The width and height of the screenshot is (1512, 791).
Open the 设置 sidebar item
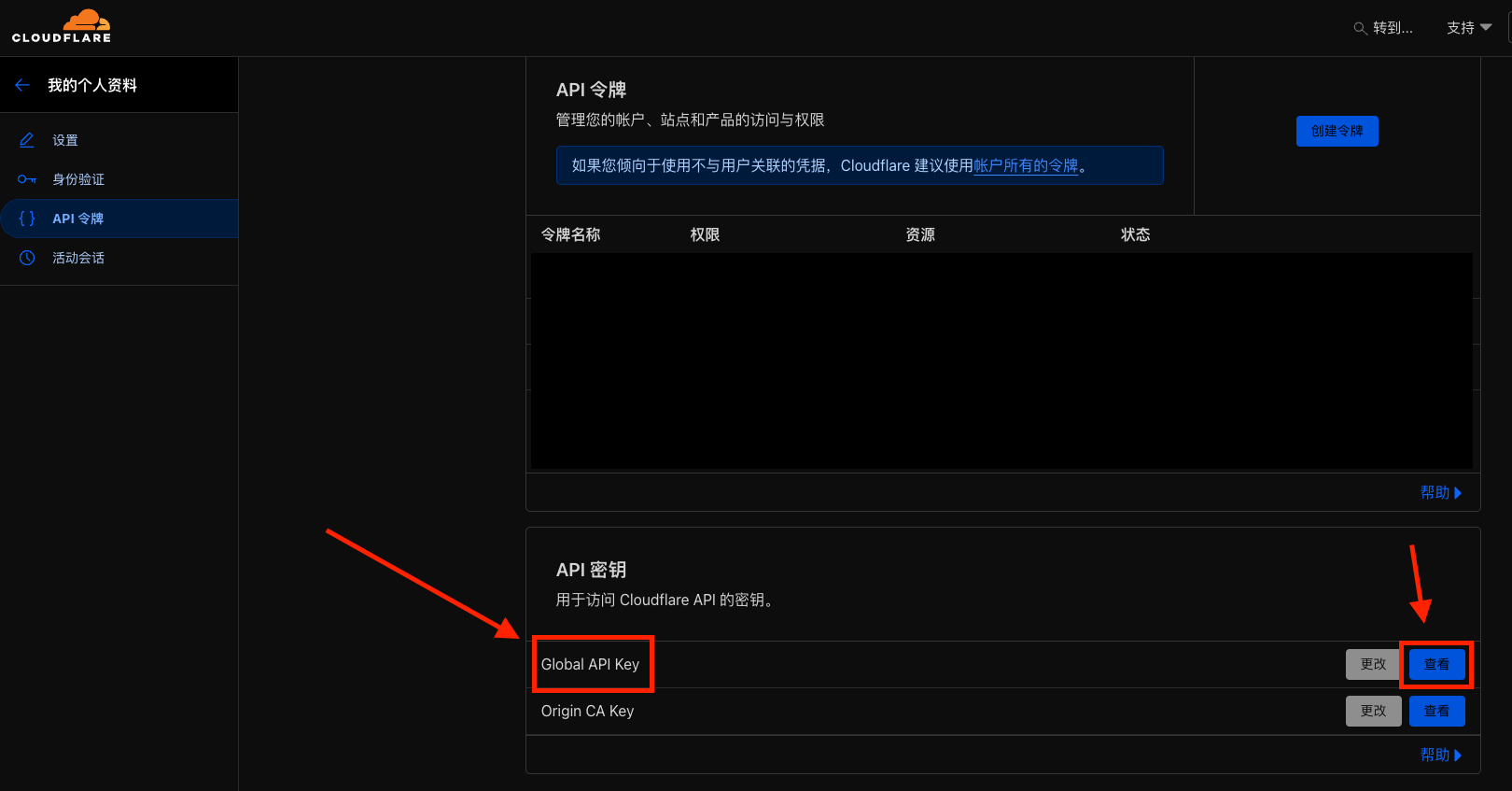[x=119, y=140]
